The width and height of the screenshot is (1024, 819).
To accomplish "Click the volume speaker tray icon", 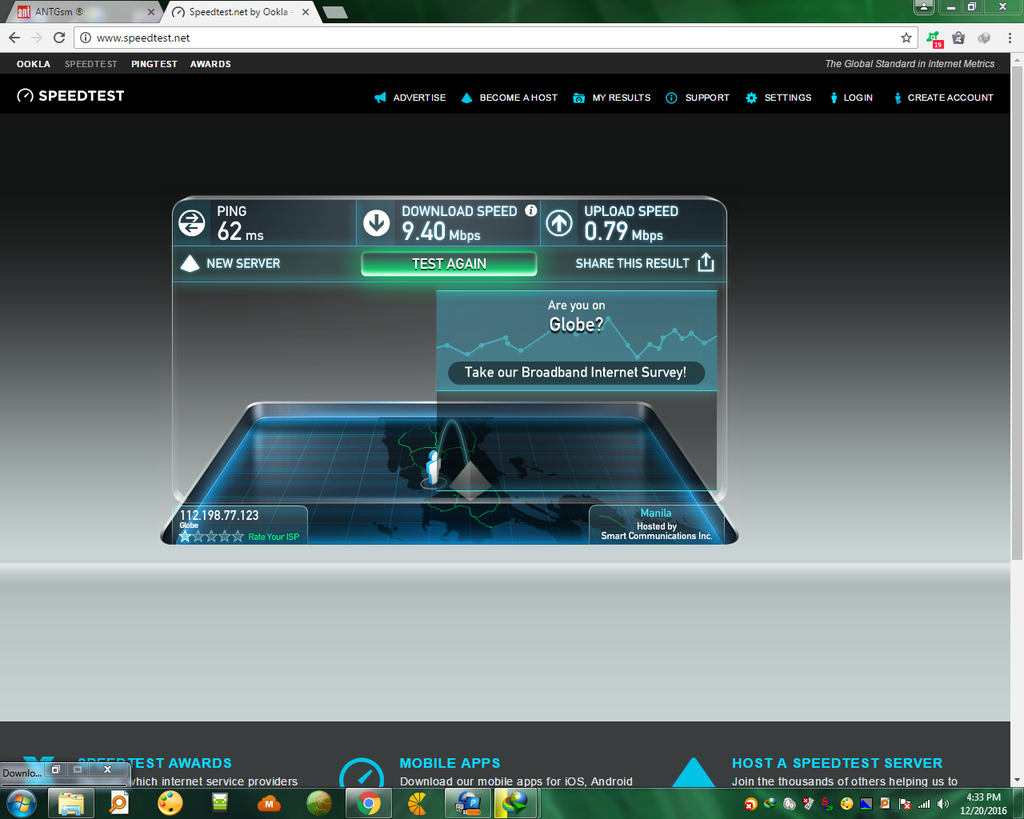I will 942,803.
